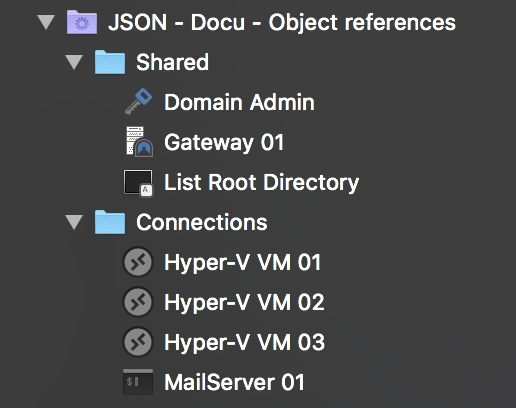Click the purple dynamic folder gear icon
The width and height of the screenshot is (516, 408).
(82, 22)
